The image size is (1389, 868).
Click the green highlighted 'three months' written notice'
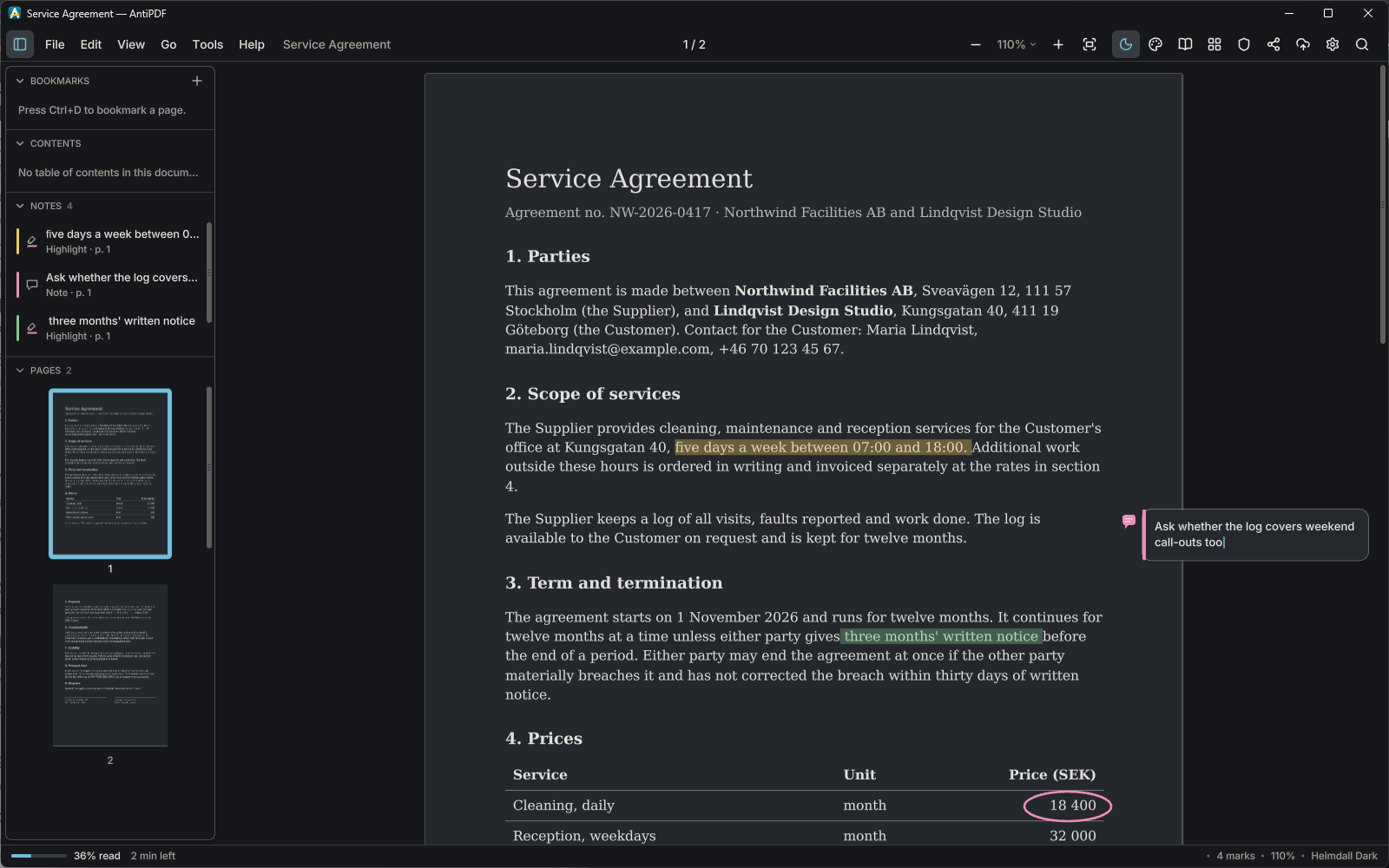(941, 636)
